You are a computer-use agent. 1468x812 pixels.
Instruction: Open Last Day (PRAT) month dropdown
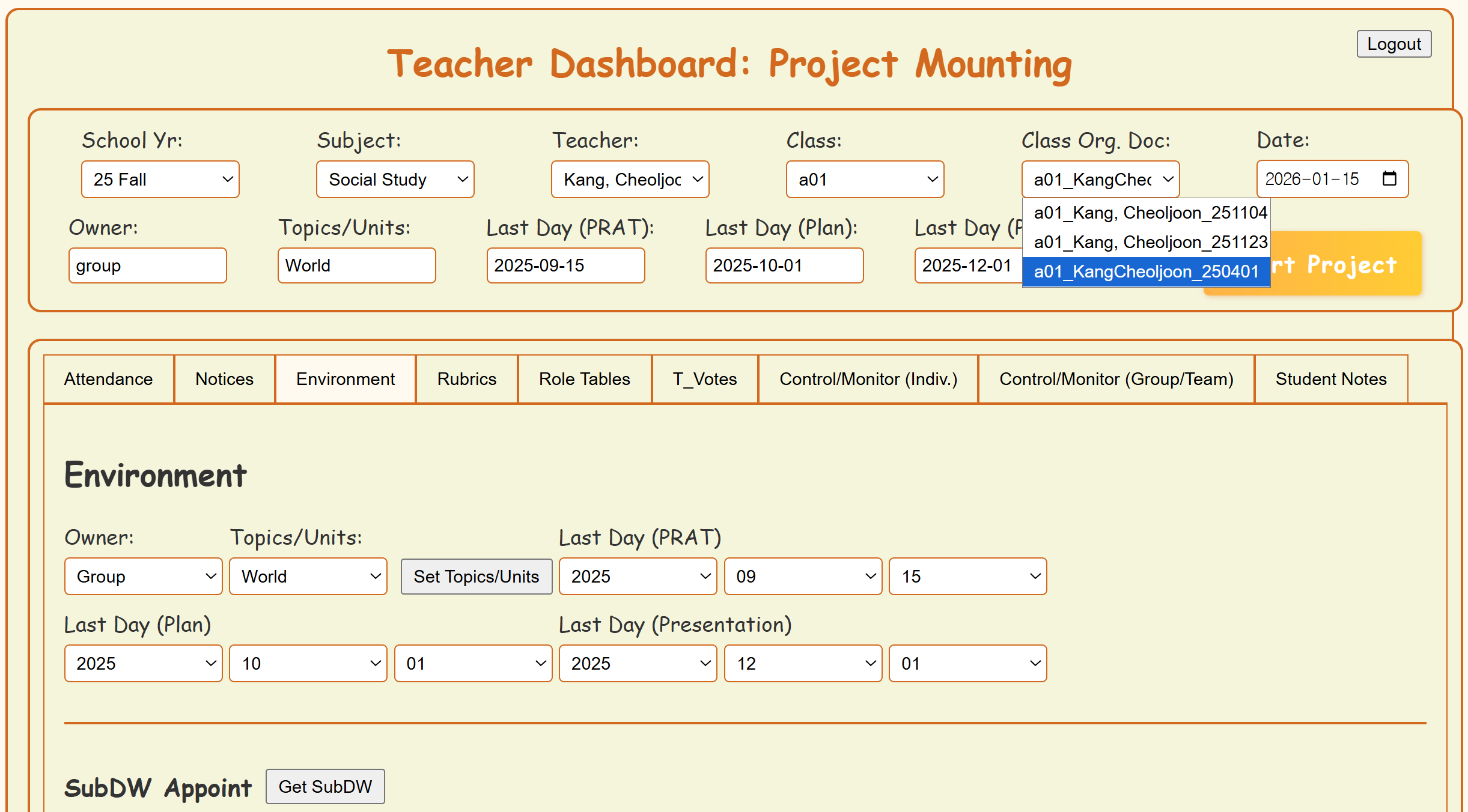803,576
